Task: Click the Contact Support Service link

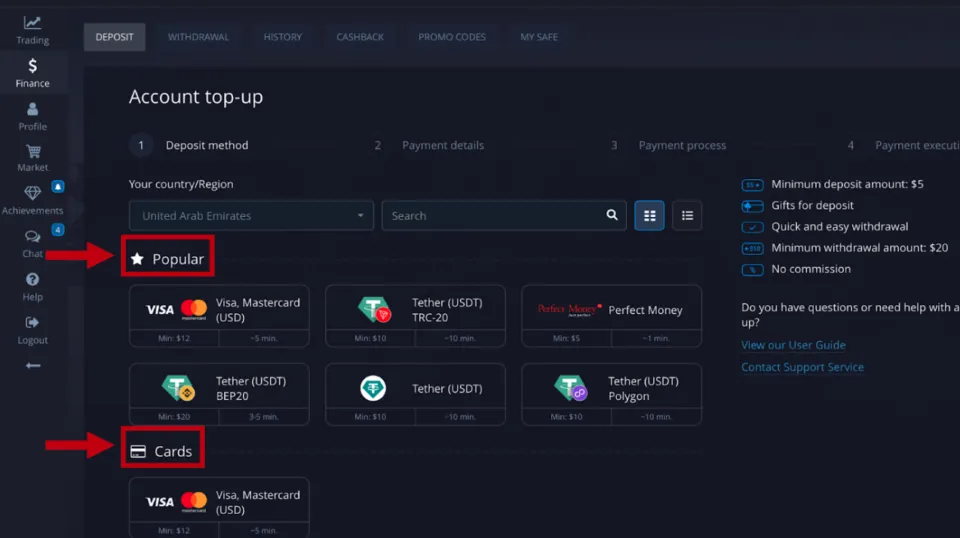Action: [x=802, y=367]
